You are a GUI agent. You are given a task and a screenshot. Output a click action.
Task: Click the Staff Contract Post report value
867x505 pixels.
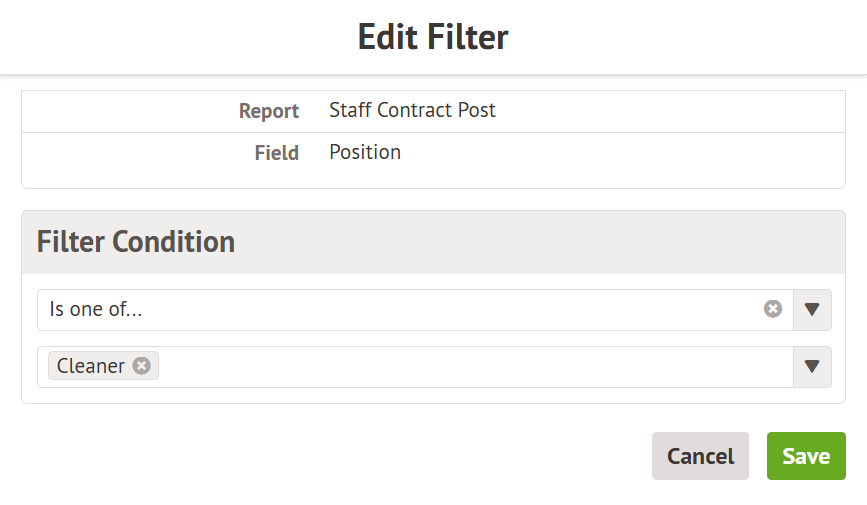coord(412,111)
